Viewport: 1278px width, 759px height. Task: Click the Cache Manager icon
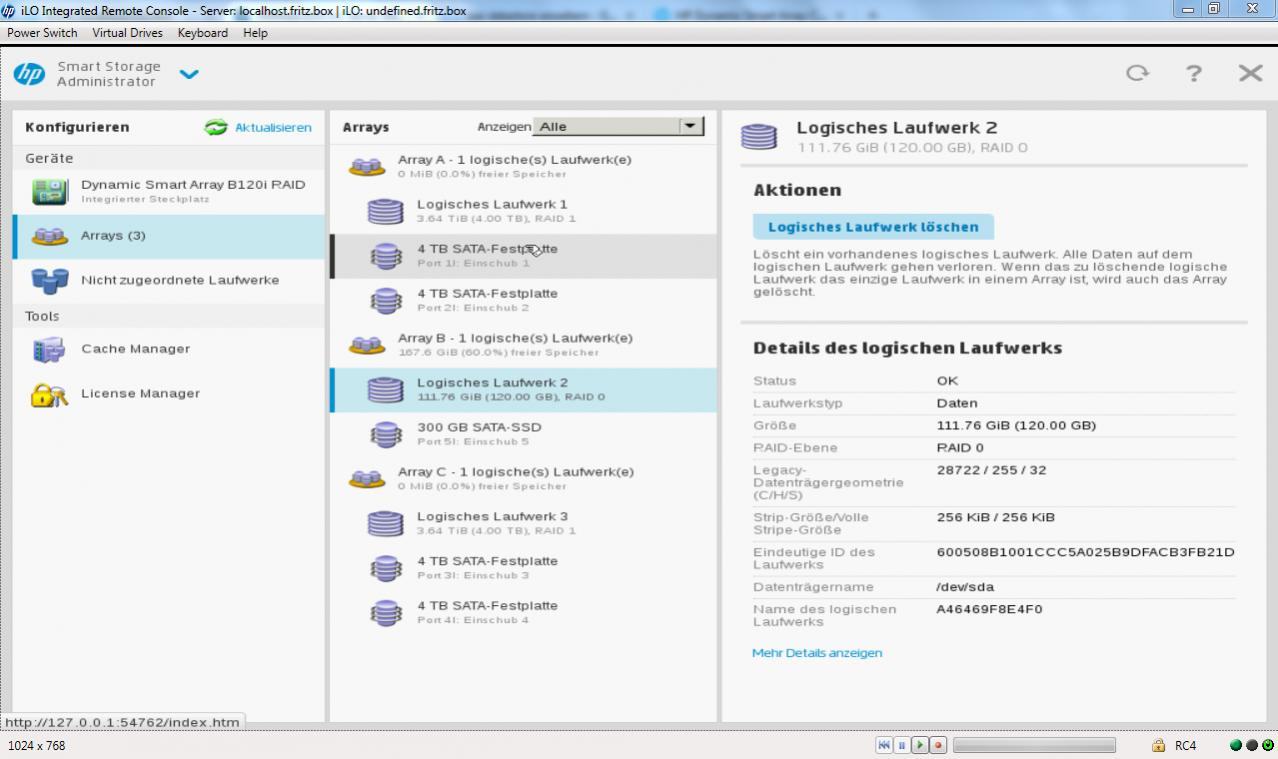(x=49, y=349)
